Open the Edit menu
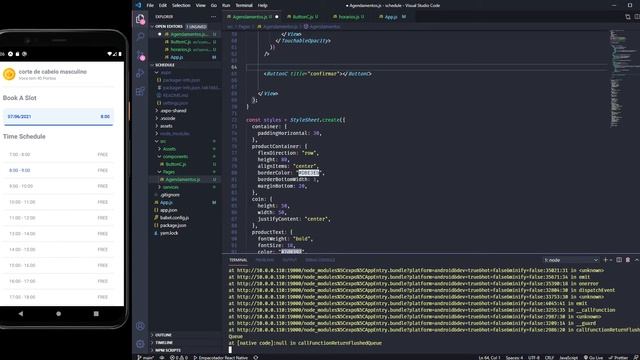 click(x=163, y=5)
